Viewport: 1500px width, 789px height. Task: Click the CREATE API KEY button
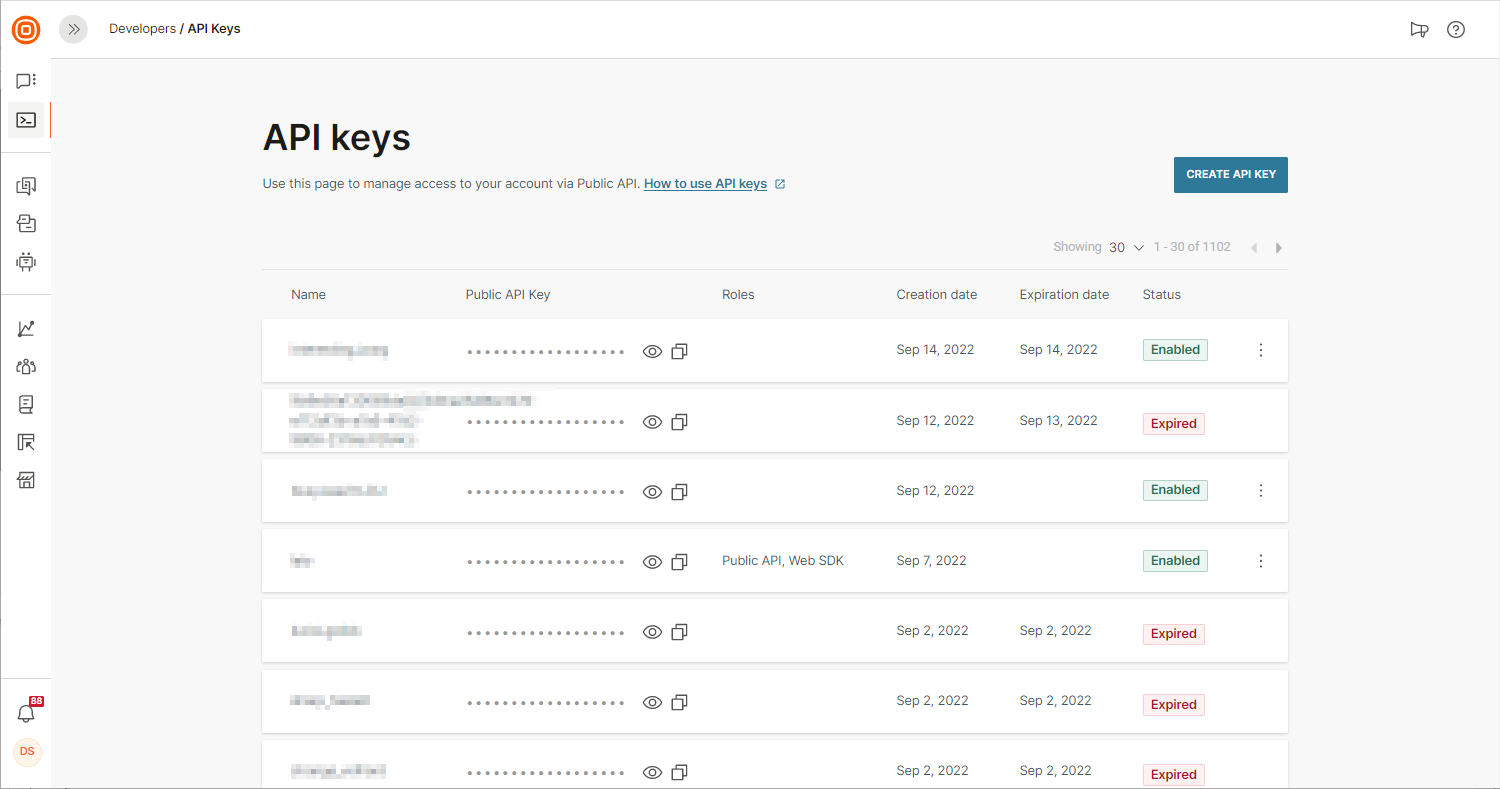[1230, 174]
